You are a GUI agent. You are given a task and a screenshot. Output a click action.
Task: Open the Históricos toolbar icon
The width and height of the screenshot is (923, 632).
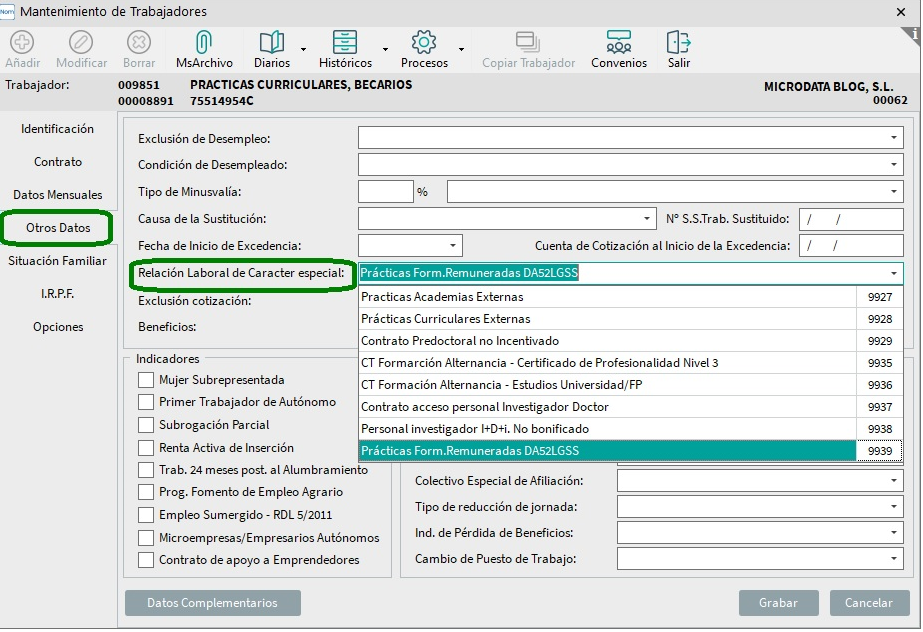tap(345, 42)
